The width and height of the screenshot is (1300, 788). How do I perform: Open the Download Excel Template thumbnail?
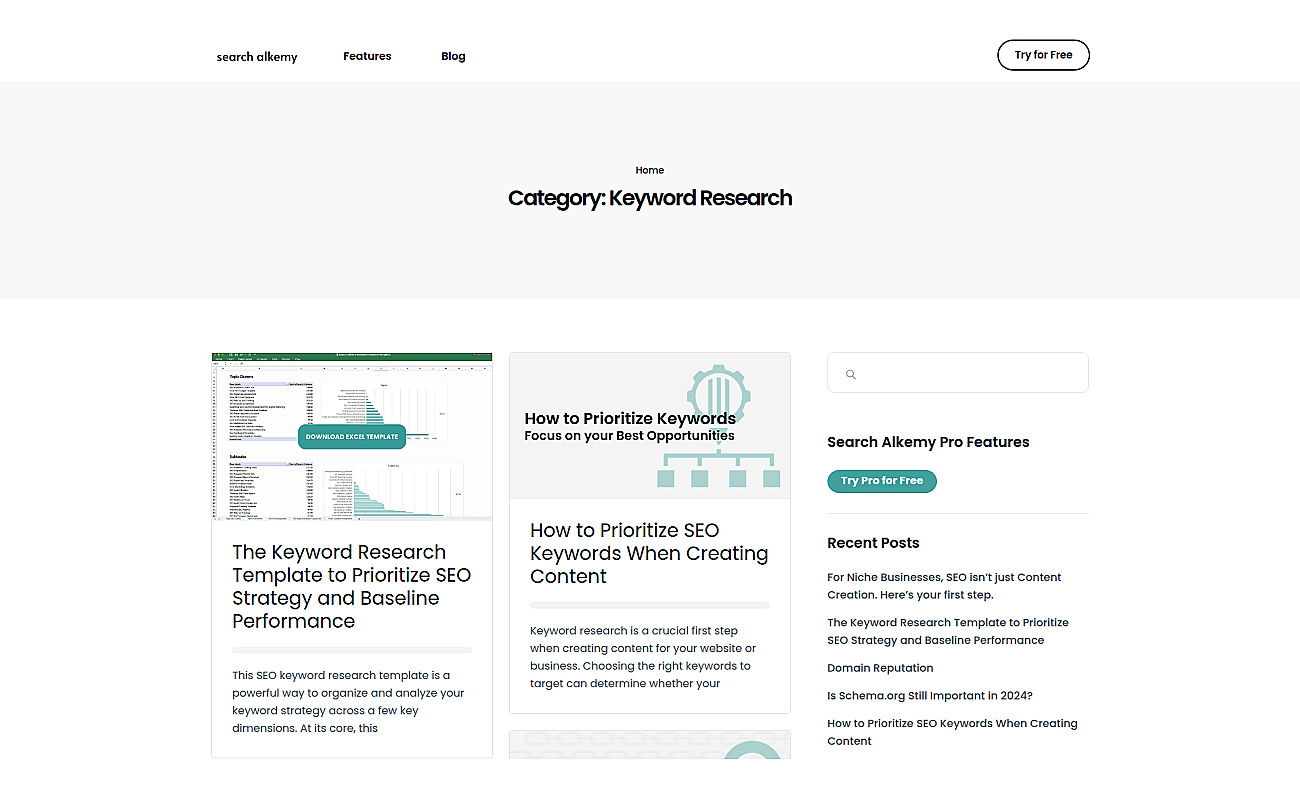click(x=352, y=436)
